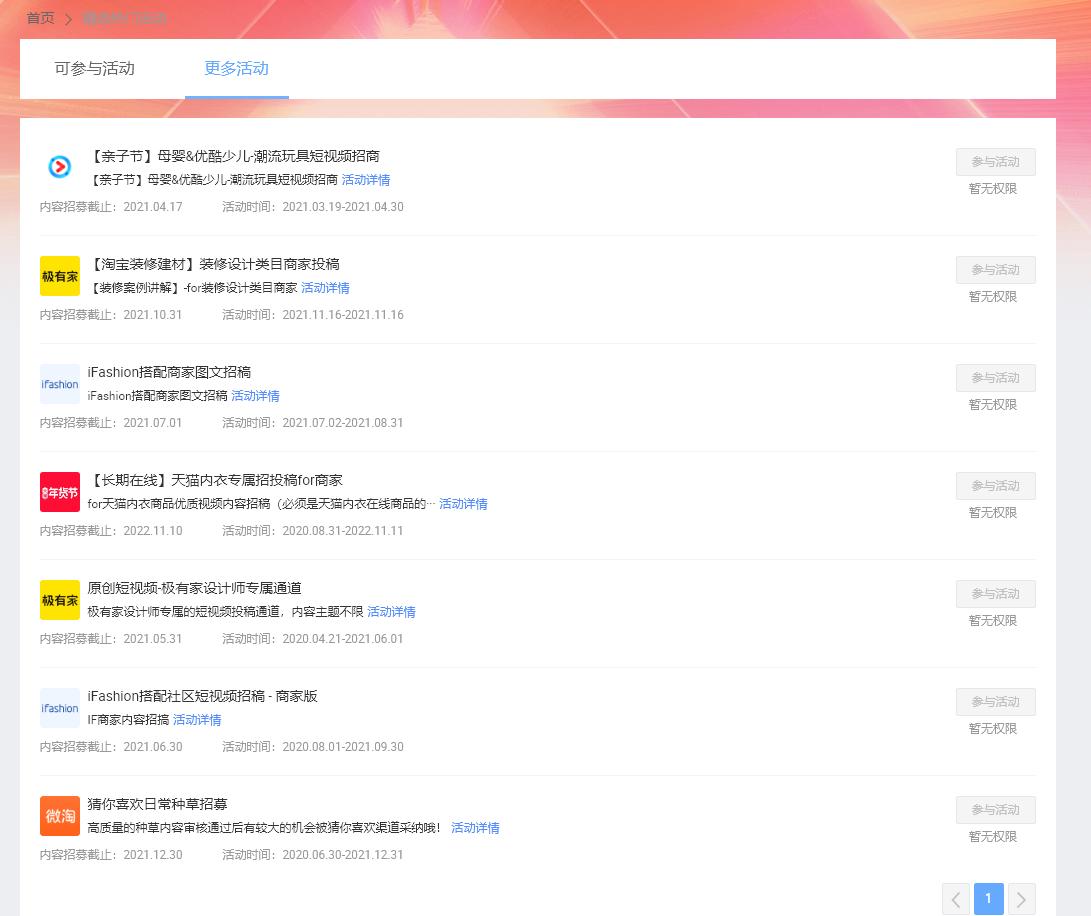This screenshot has height=916, width=1091.
Task: Click deadline 内容招募截止: 2021.04.17
Action: coord(111,207)
